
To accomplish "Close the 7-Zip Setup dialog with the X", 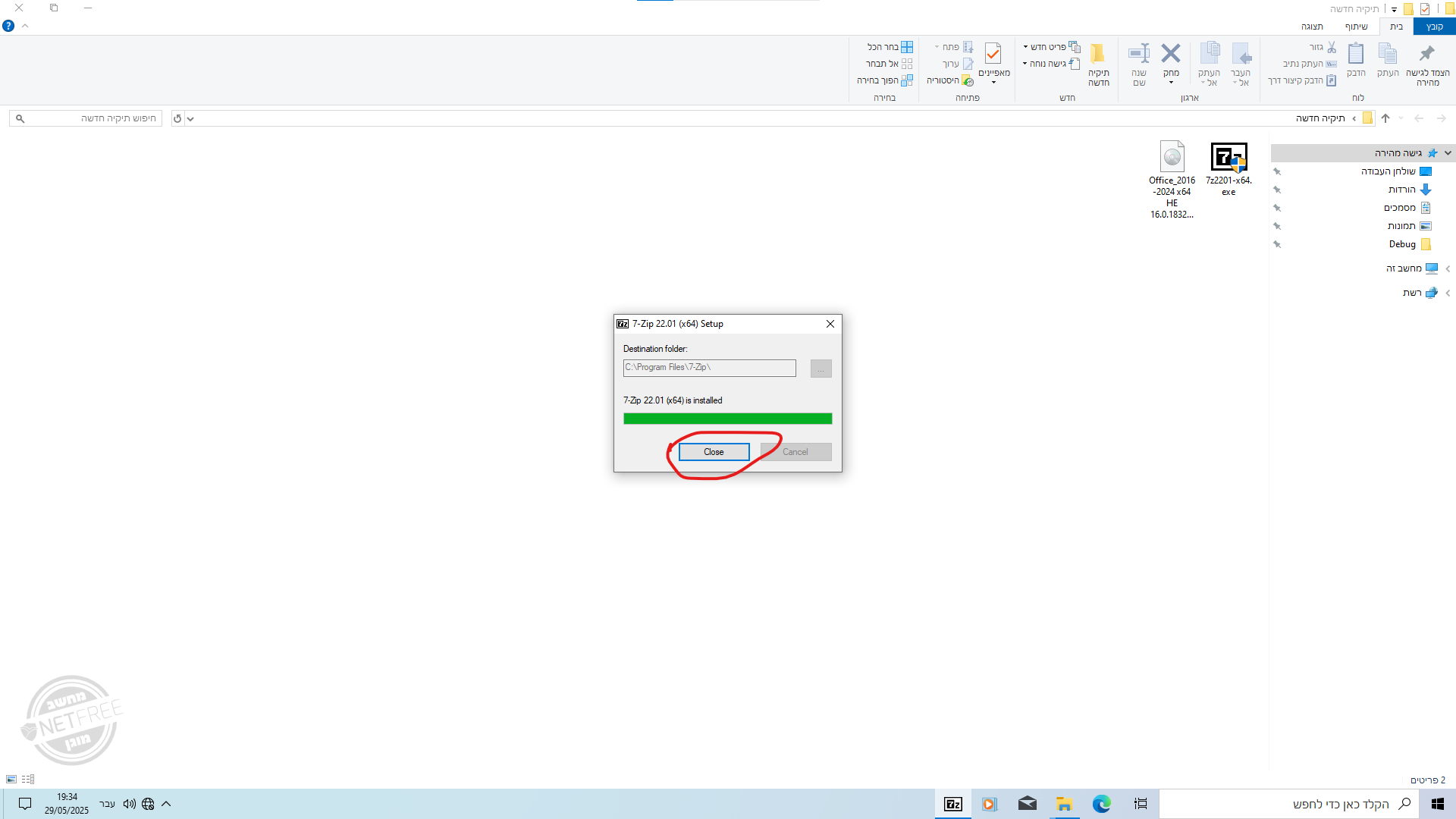I will 830,324.
